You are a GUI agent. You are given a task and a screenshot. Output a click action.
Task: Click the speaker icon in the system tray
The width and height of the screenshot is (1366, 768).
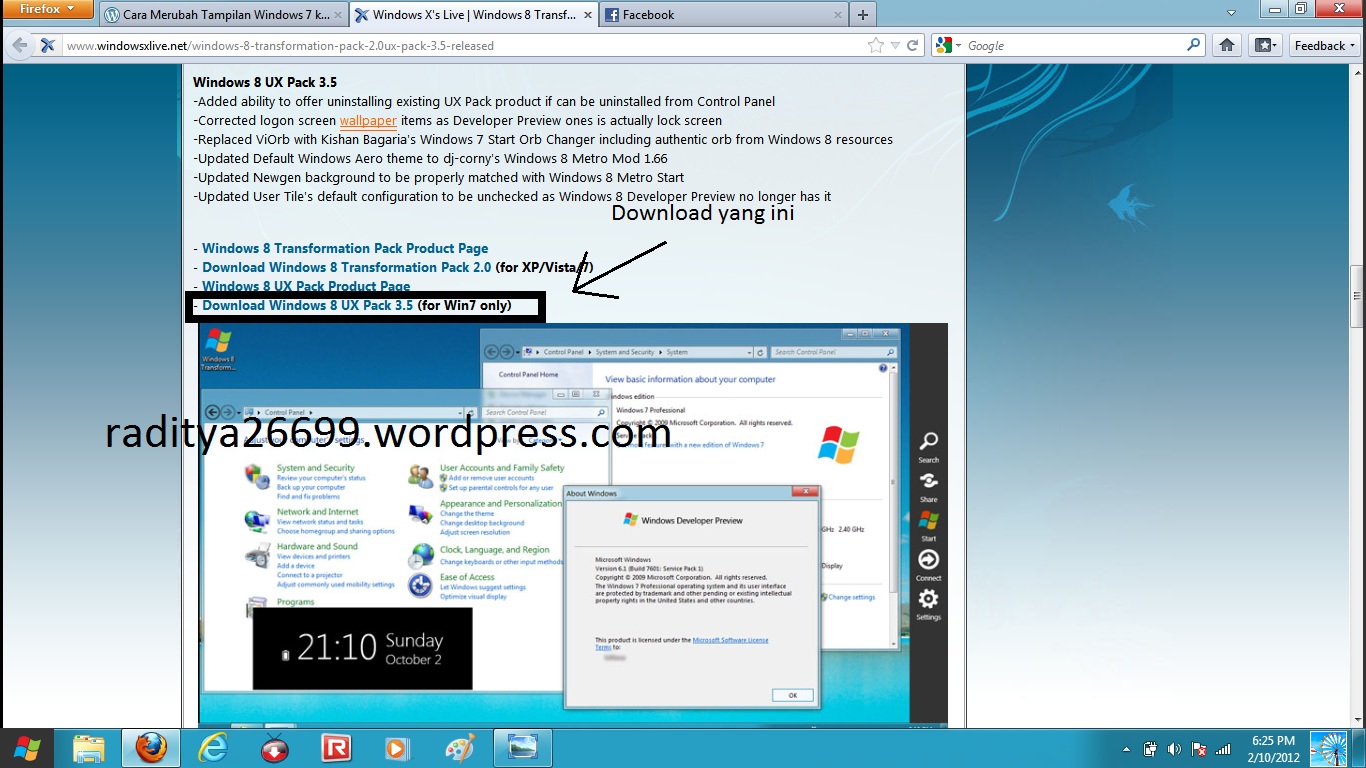[1174, 747]
